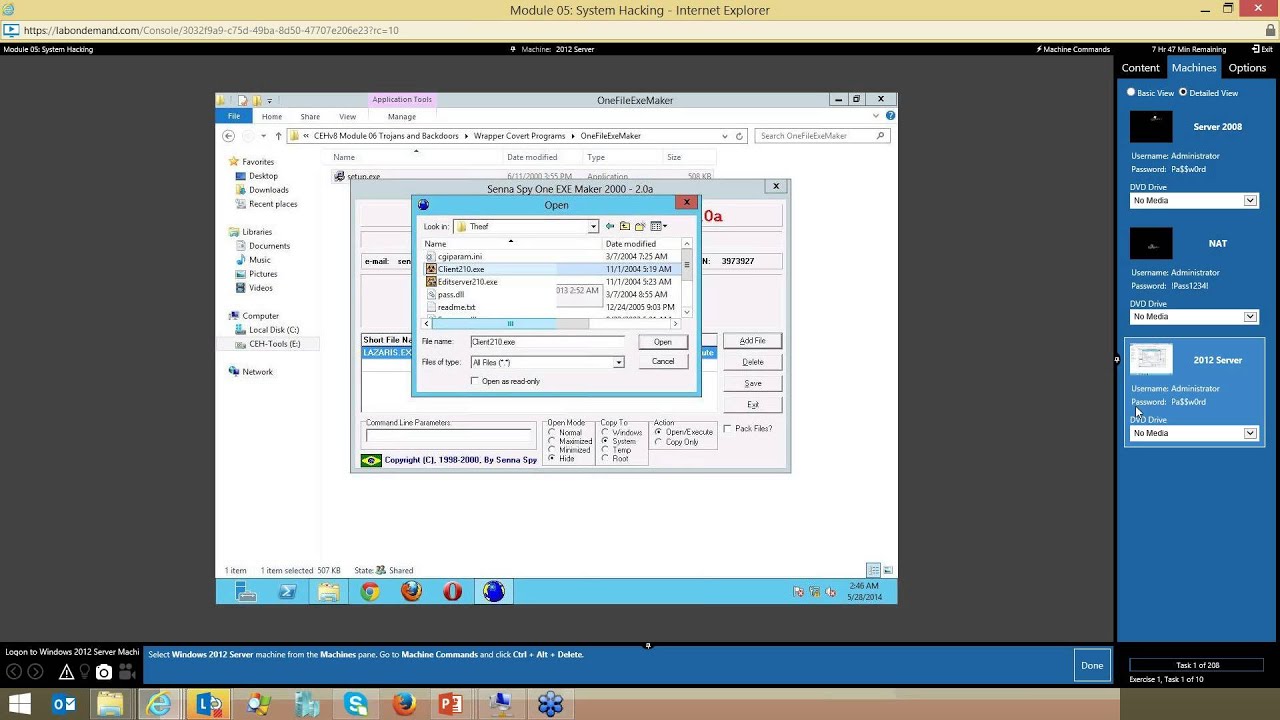Click the File name input field
Screen dimensions: 1280x720
pyautogui.click(x=547, y=342)
